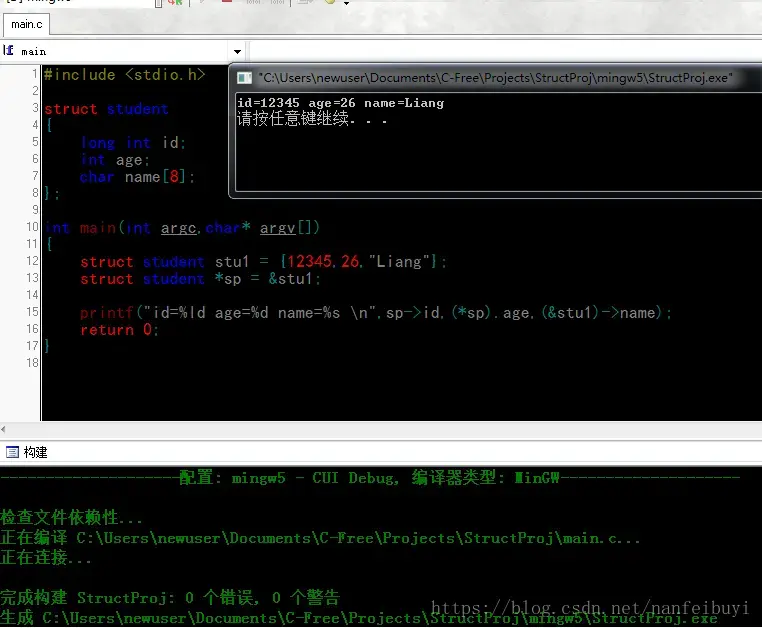The width and height of the screenshot is (762, 628).
Task: Click line number 15 in the gutter
Action: coord(32,312)
